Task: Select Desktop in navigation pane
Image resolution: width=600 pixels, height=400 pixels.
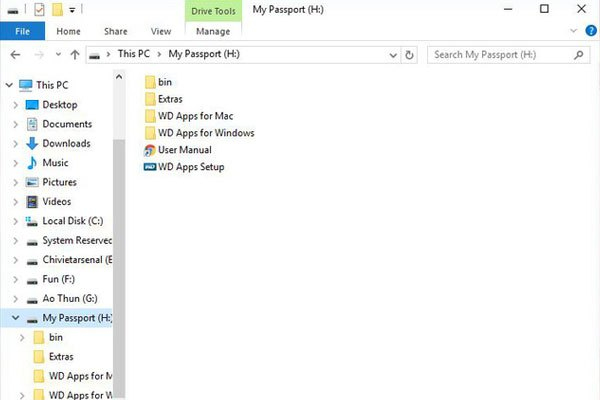Action: tap(60, 104)
